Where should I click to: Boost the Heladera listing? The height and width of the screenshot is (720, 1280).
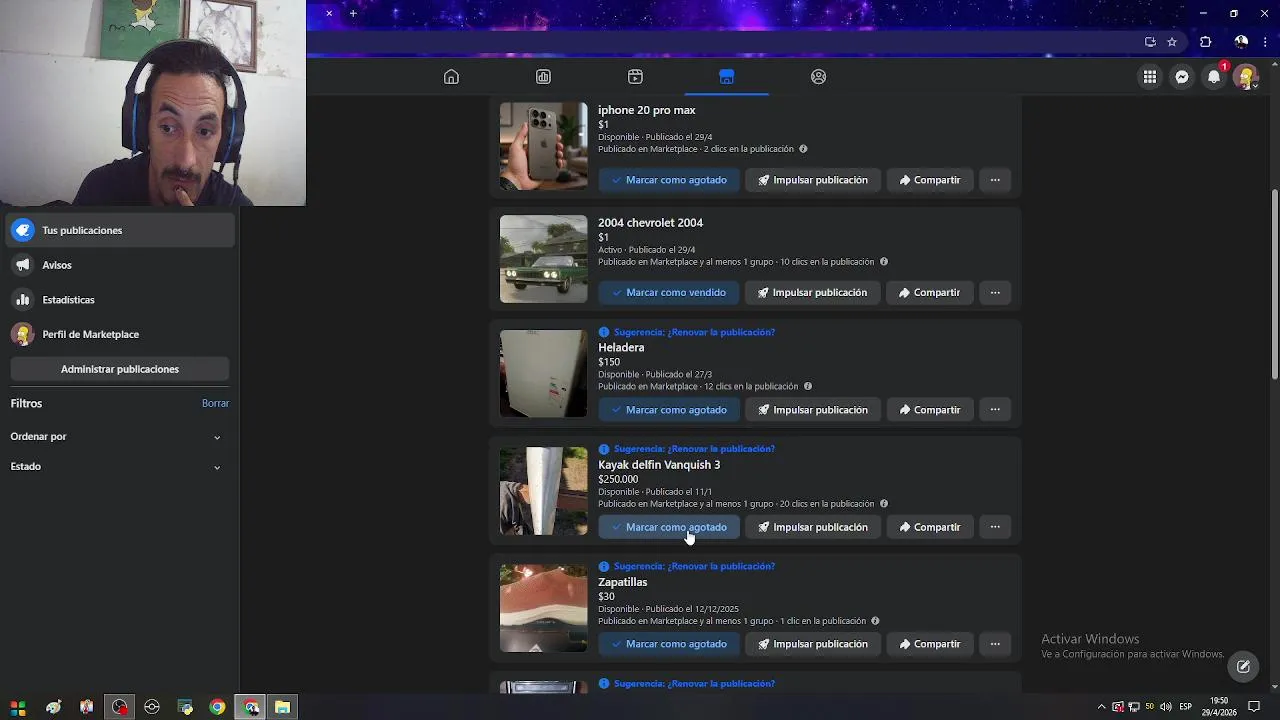click(x=813, y=410)
